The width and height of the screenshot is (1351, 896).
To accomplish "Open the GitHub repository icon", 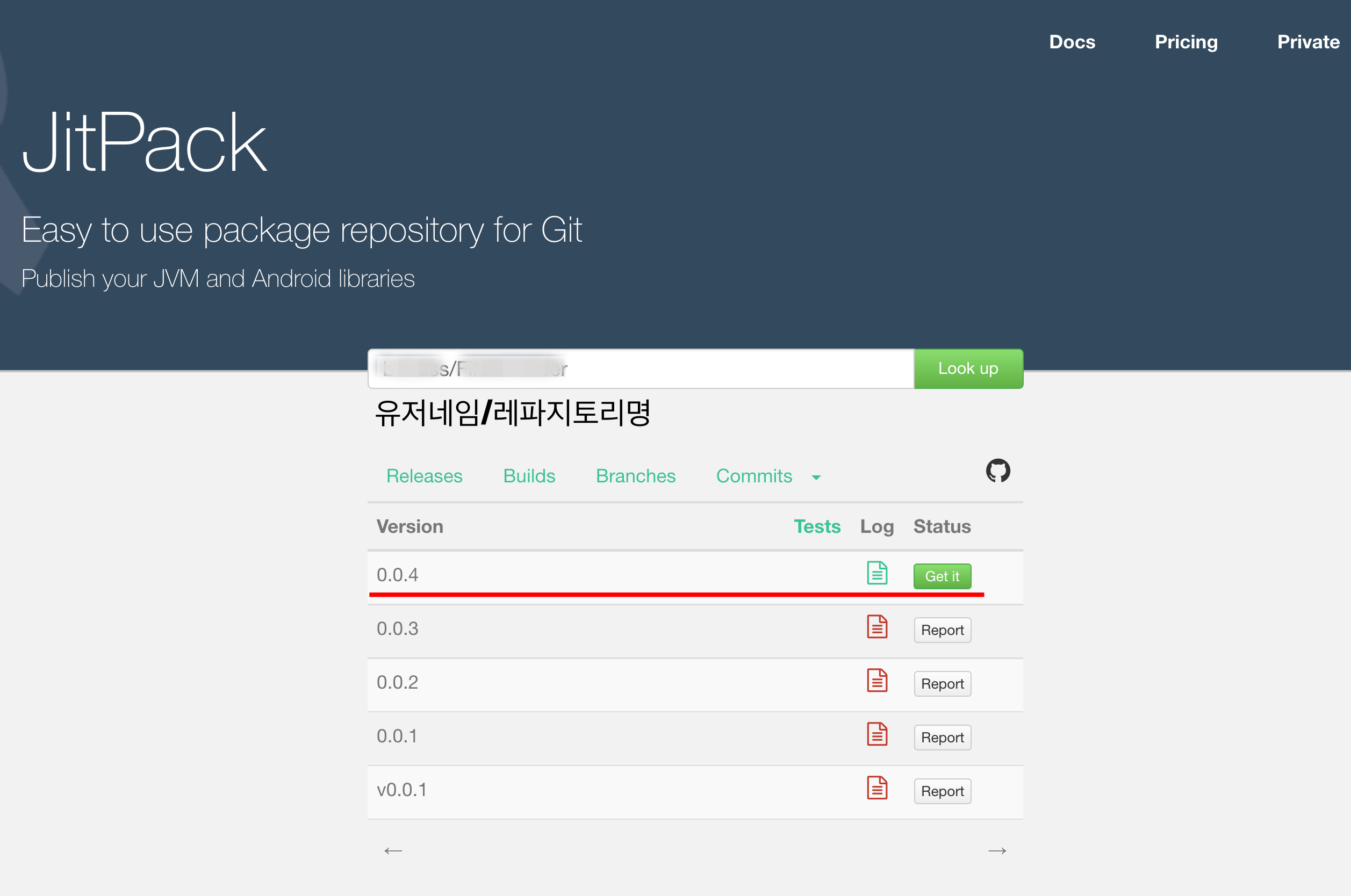I will coord(997,470).
